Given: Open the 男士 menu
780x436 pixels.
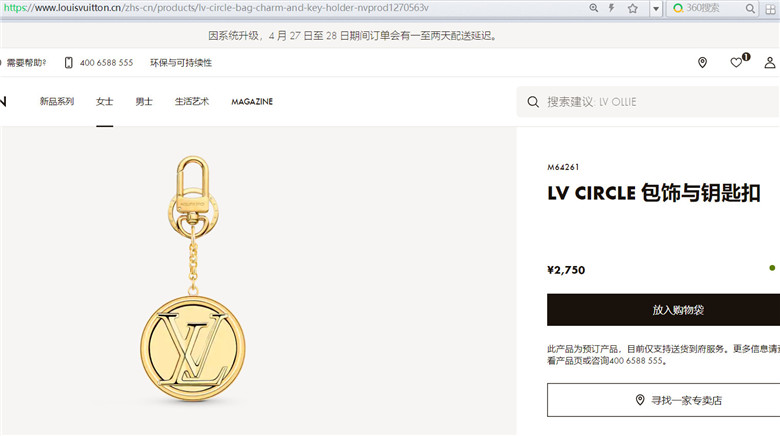Looking at the screenshot, I should coord(144,102).
